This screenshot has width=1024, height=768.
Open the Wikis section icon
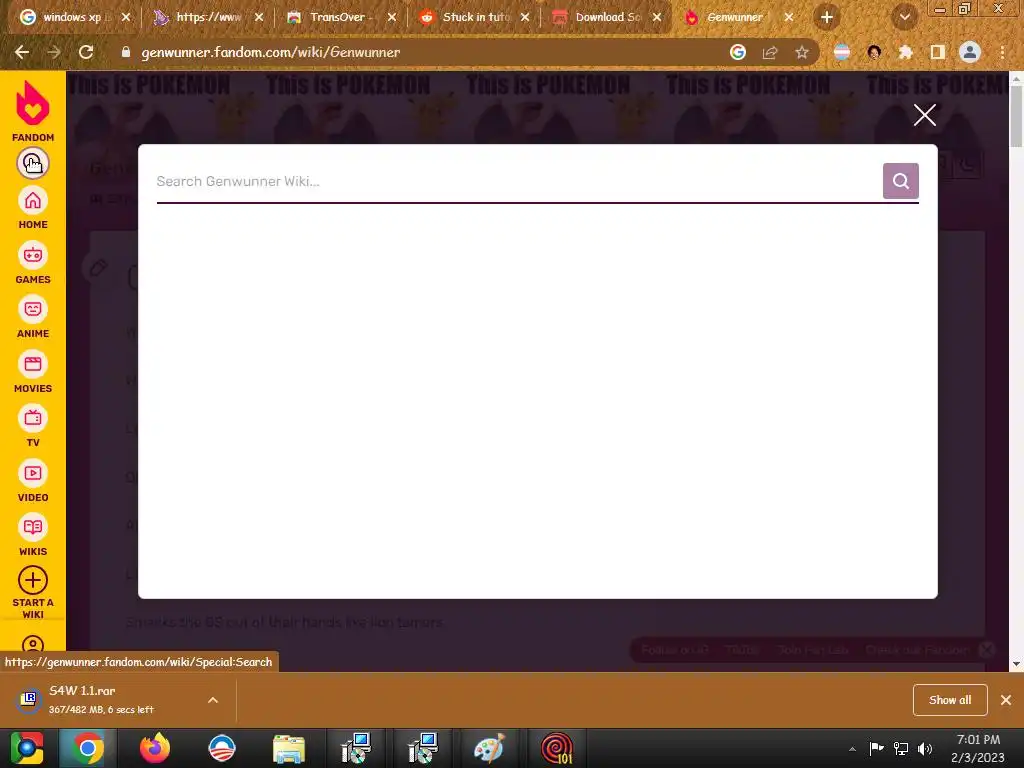point(33,528)
